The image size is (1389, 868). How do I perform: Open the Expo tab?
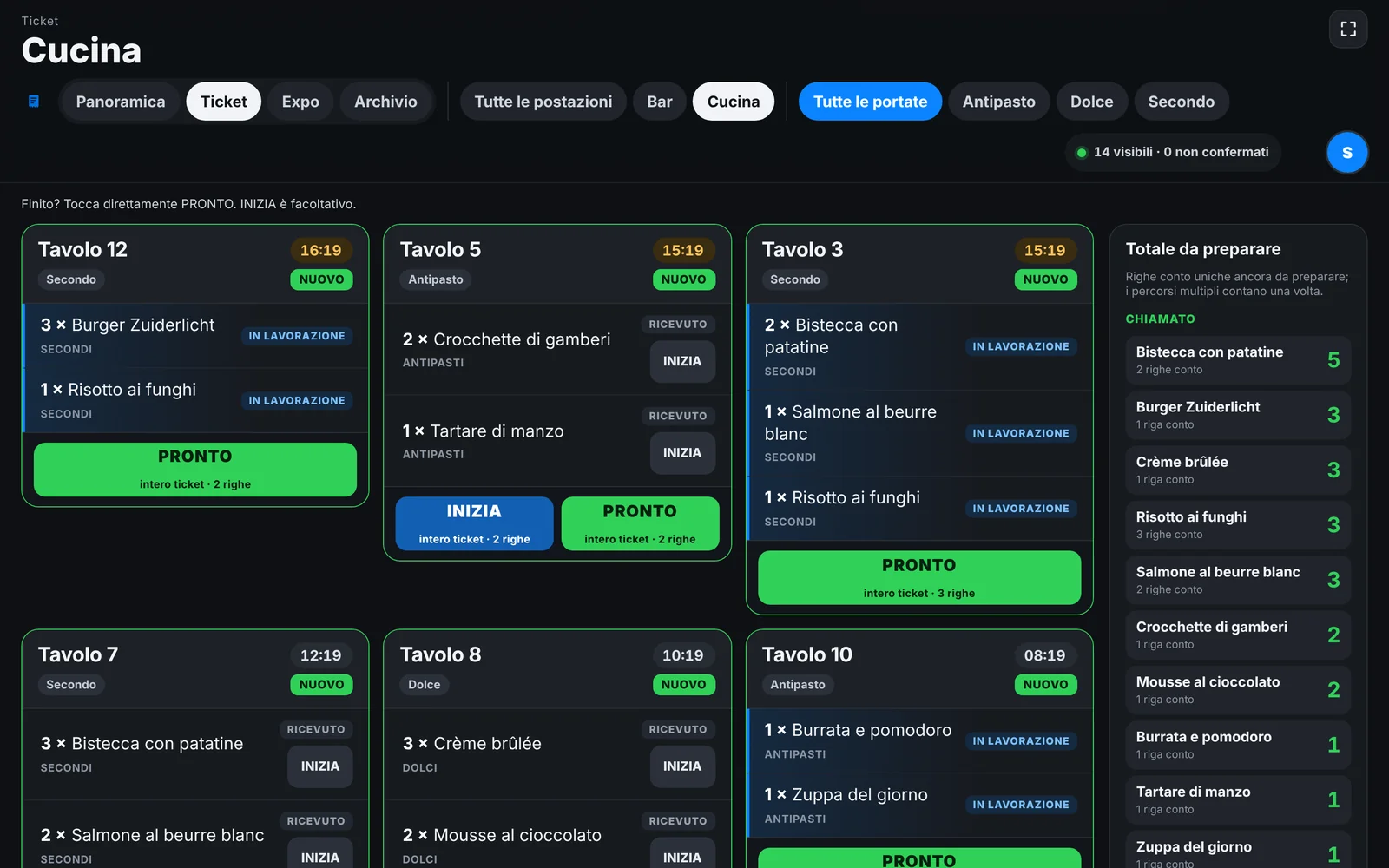[300, 102]
